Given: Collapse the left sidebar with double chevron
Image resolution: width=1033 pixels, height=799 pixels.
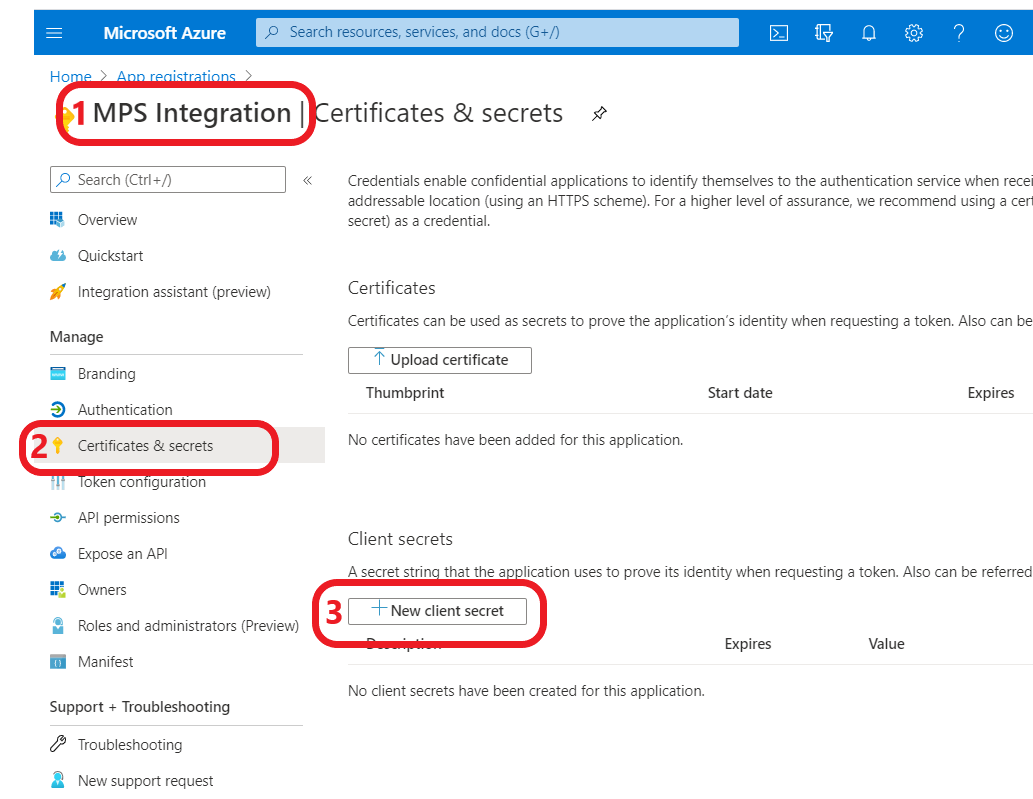Looking at the screenshot, I should 308,180.
